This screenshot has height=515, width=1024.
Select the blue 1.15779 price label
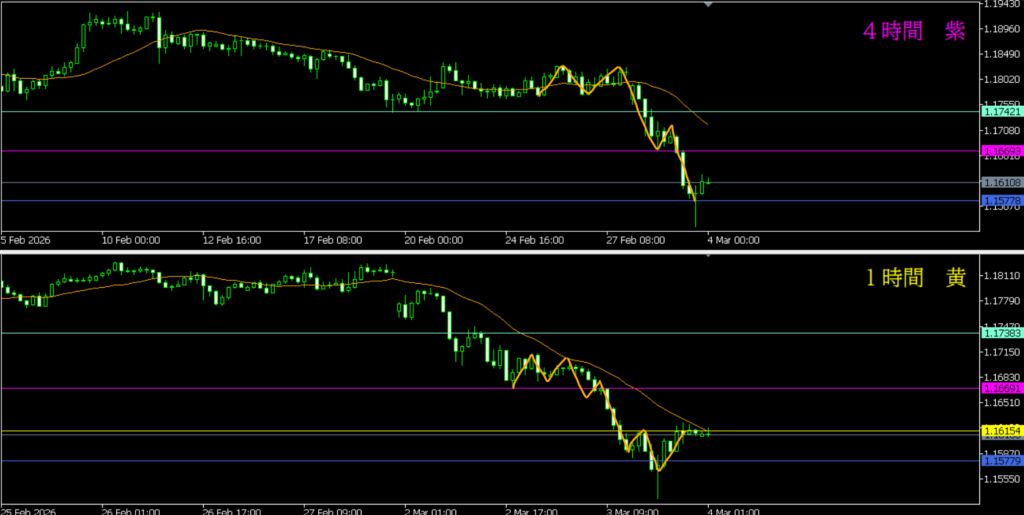click(1002, 461)
